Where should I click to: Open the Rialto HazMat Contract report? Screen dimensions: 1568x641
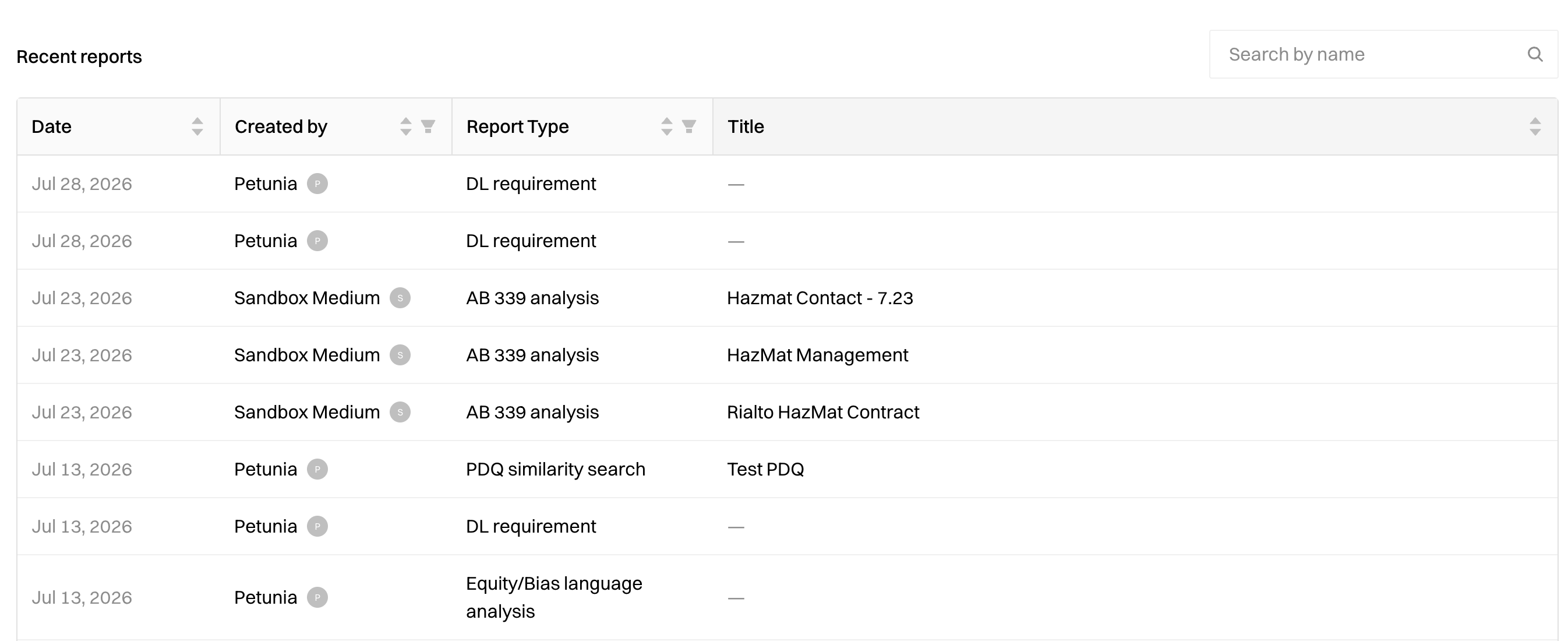823,412
